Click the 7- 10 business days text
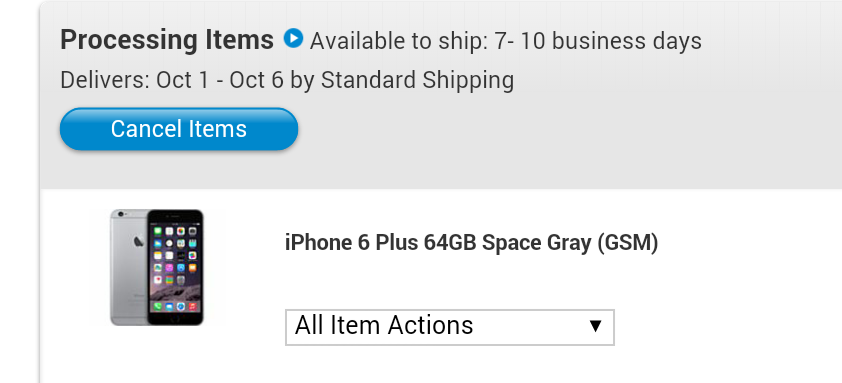 (598, 41)
